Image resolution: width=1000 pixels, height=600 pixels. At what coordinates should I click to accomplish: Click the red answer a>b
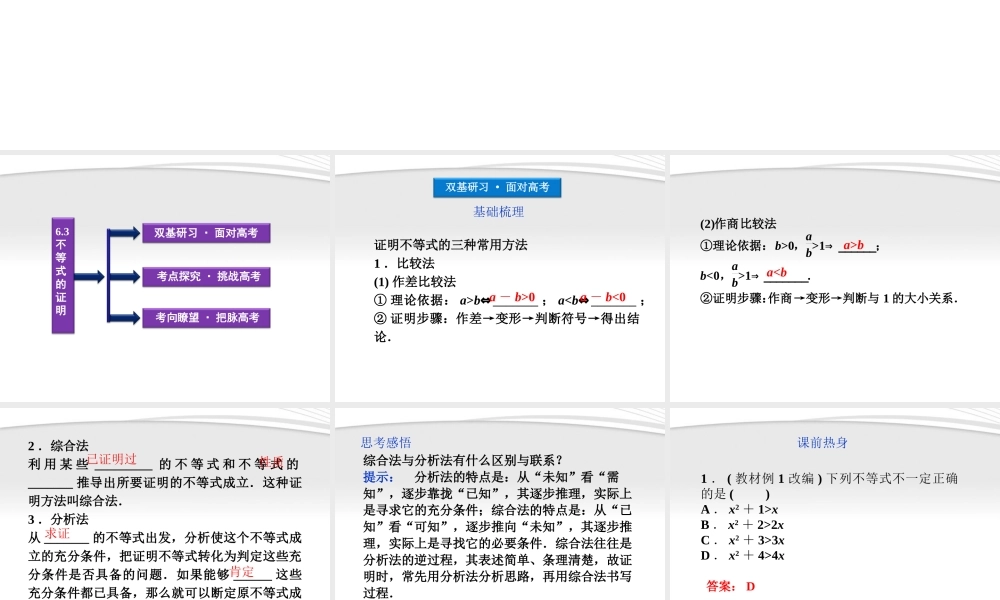[x=853, y=245]
